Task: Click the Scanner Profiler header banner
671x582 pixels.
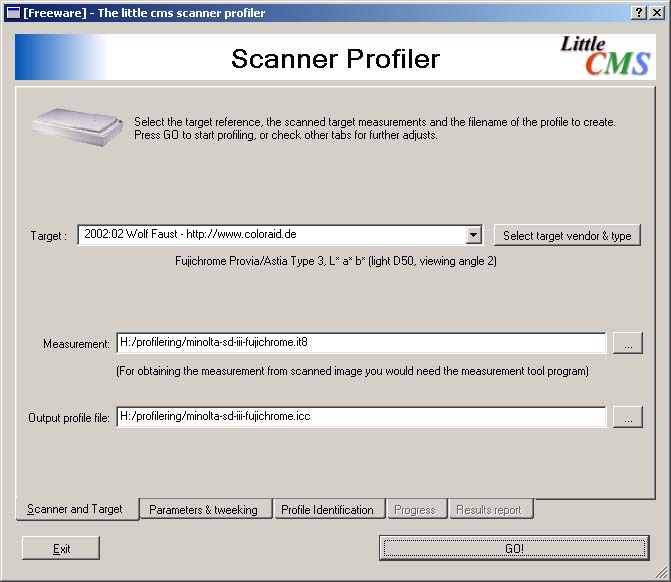Action: [335, 58]
